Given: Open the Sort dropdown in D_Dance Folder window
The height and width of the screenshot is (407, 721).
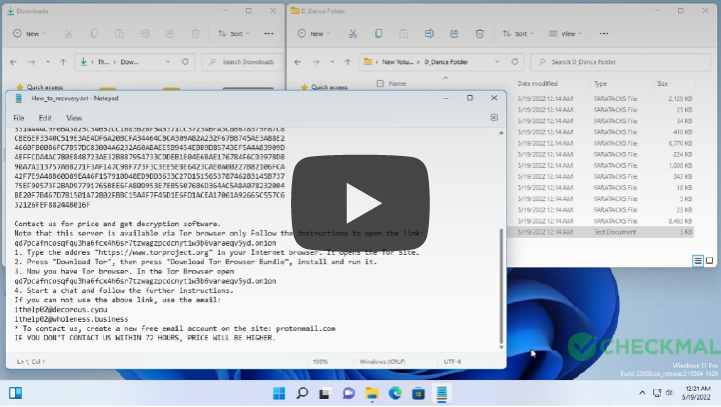Looking at the screenshot, I should coord(518,34).
